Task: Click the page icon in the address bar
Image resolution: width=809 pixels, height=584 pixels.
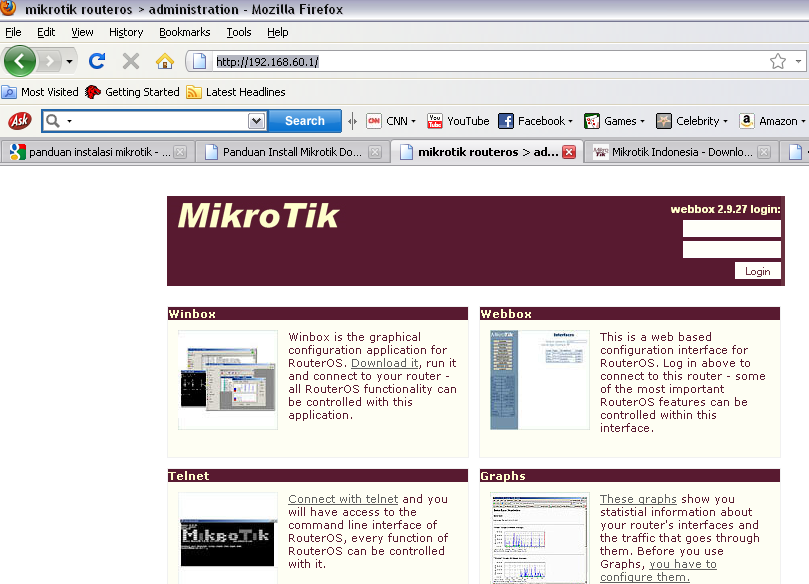Action: [200, 62]
